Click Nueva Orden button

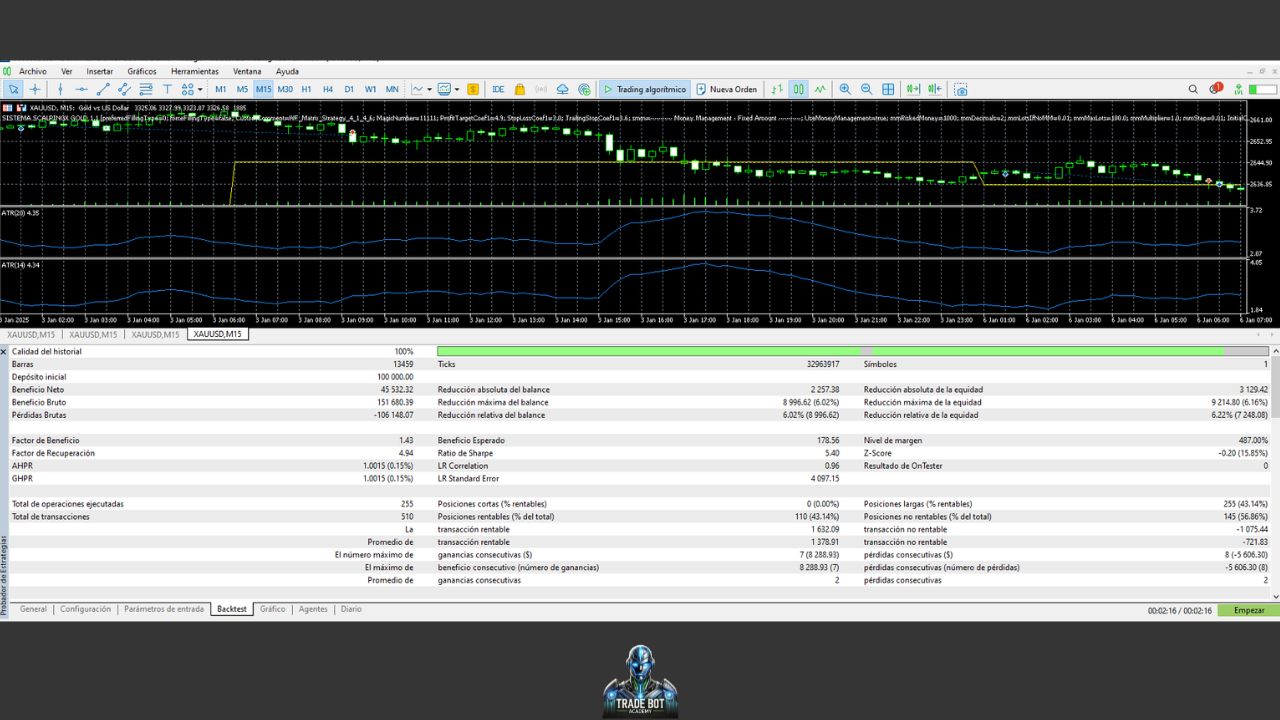pyautogui.click(x=727, y=89)
